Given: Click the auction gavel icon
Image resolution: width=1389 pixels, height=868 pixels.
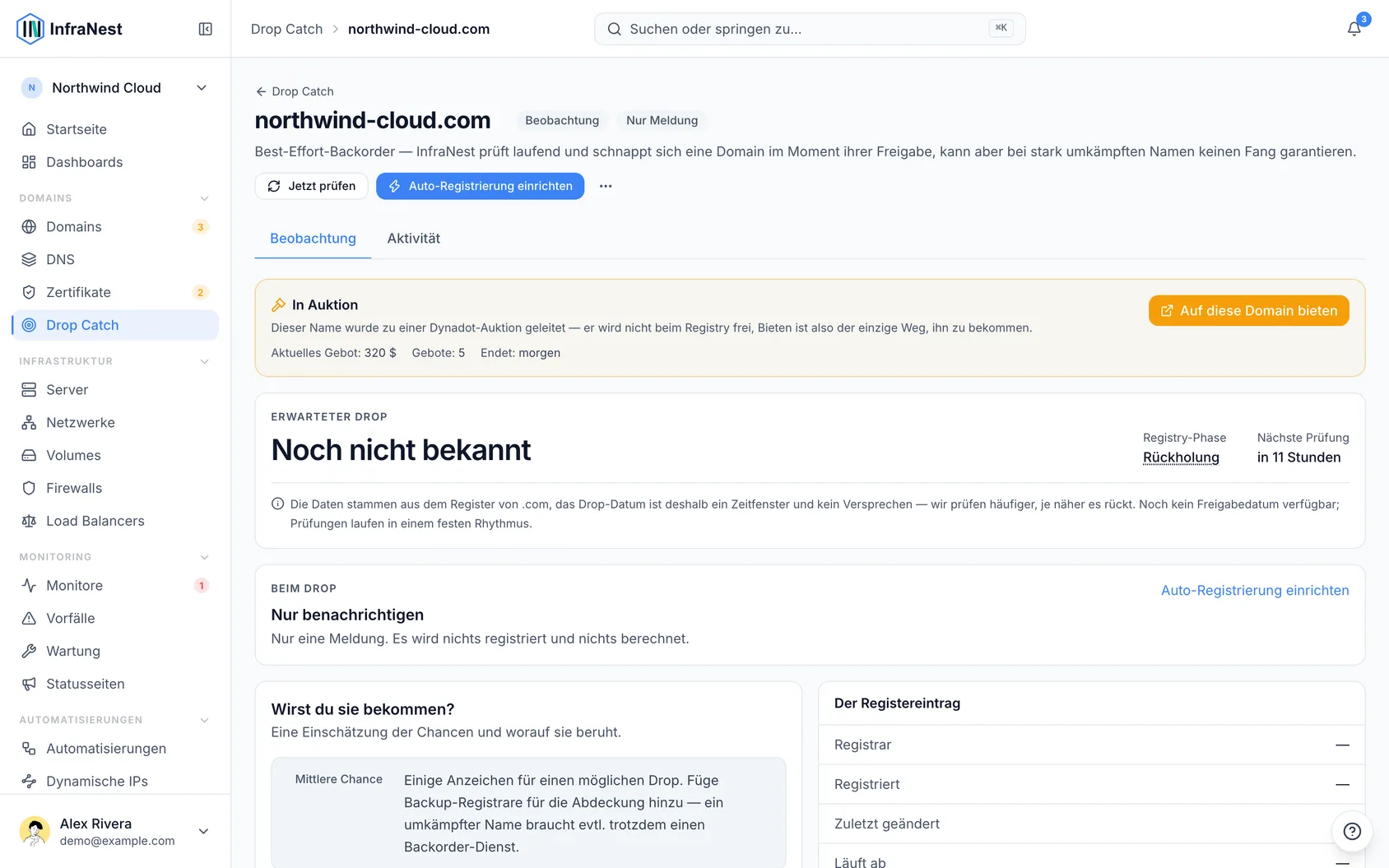Looking at the screenshot, I should pos(279,304).
